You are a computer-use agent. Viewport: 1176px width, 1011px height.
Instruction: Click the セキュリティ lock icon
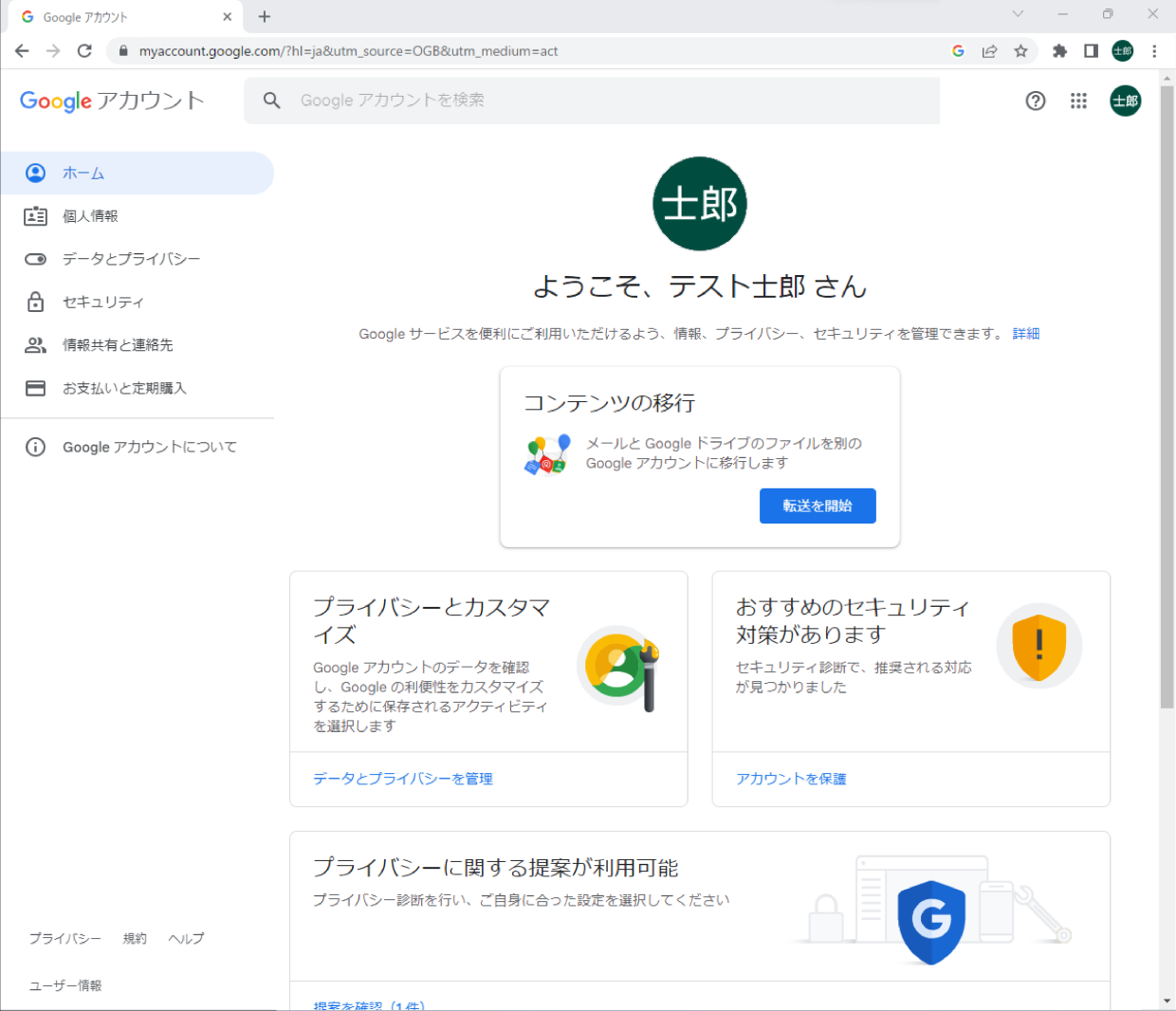point(35,302)
